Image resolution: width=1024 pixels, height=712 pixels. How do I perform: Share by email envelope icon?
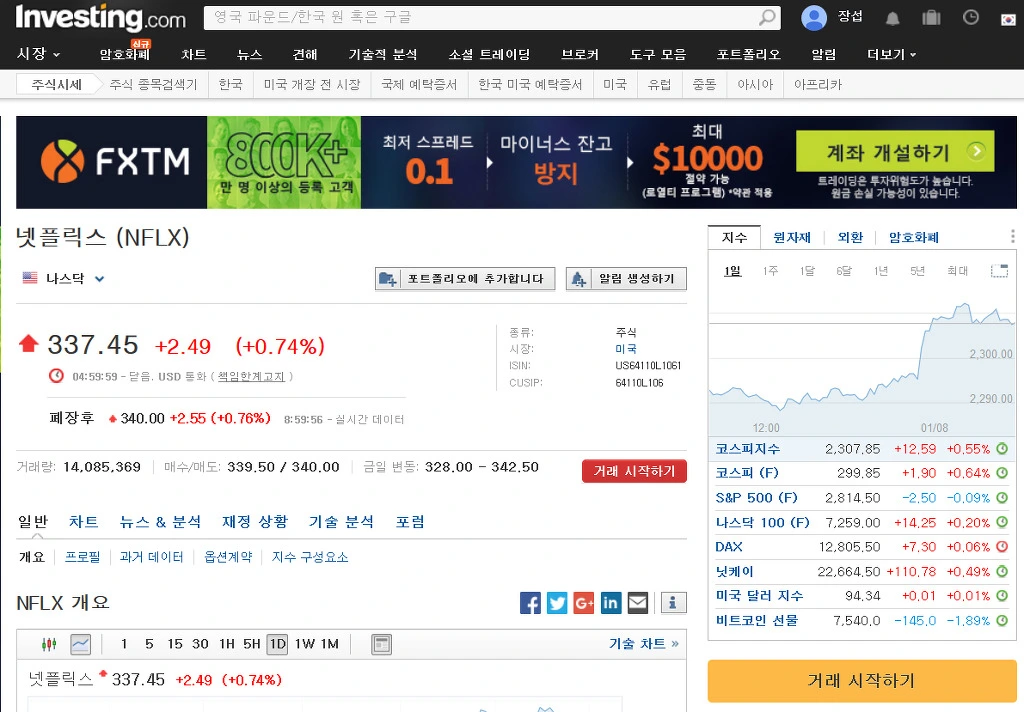pos(637,603)
